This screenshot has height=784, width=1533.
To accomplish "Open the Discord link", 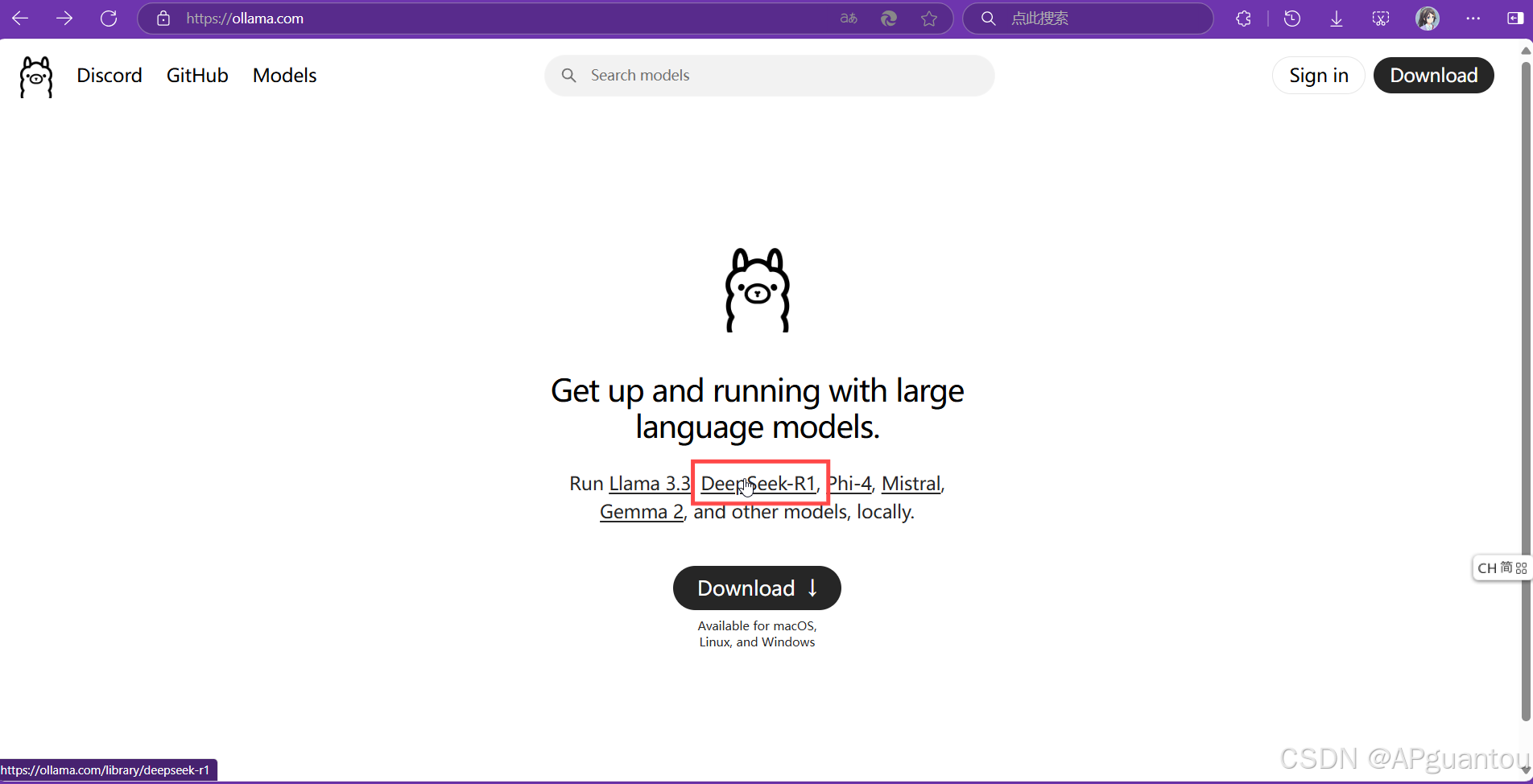I will [x=109, y=75].
